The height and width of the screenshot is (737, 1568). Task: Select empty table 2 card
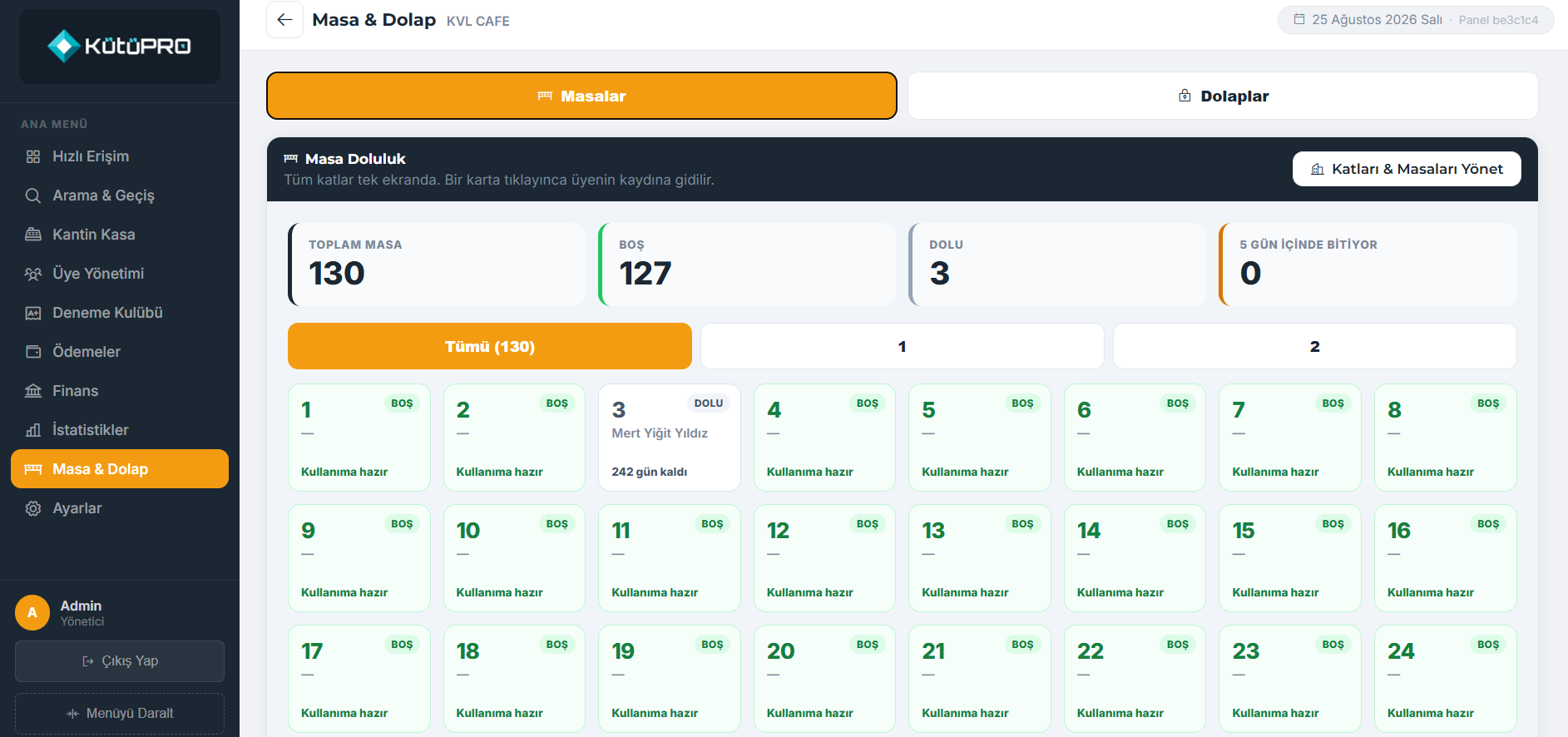(x=514, y=438)
